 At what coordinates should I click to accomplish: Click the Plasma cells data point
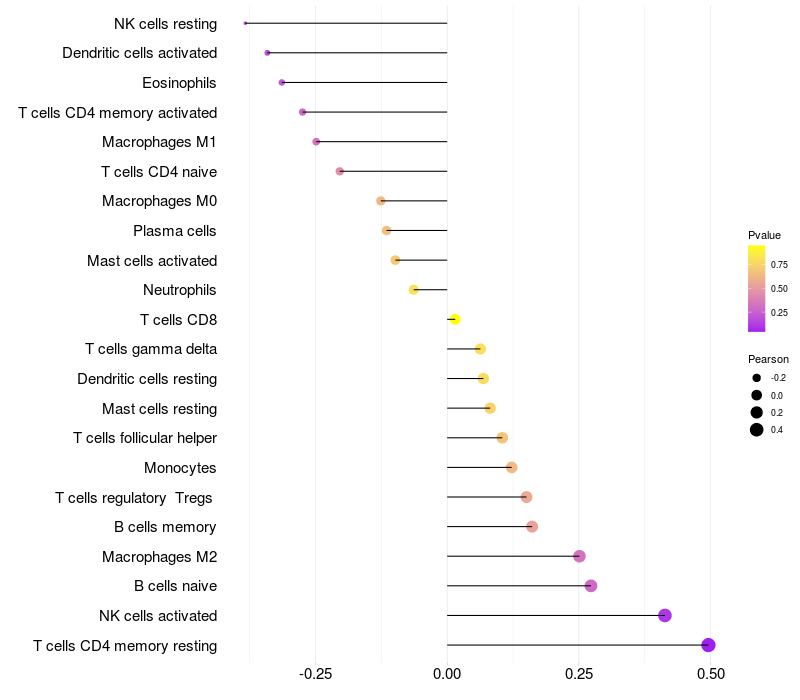(387, 231)
